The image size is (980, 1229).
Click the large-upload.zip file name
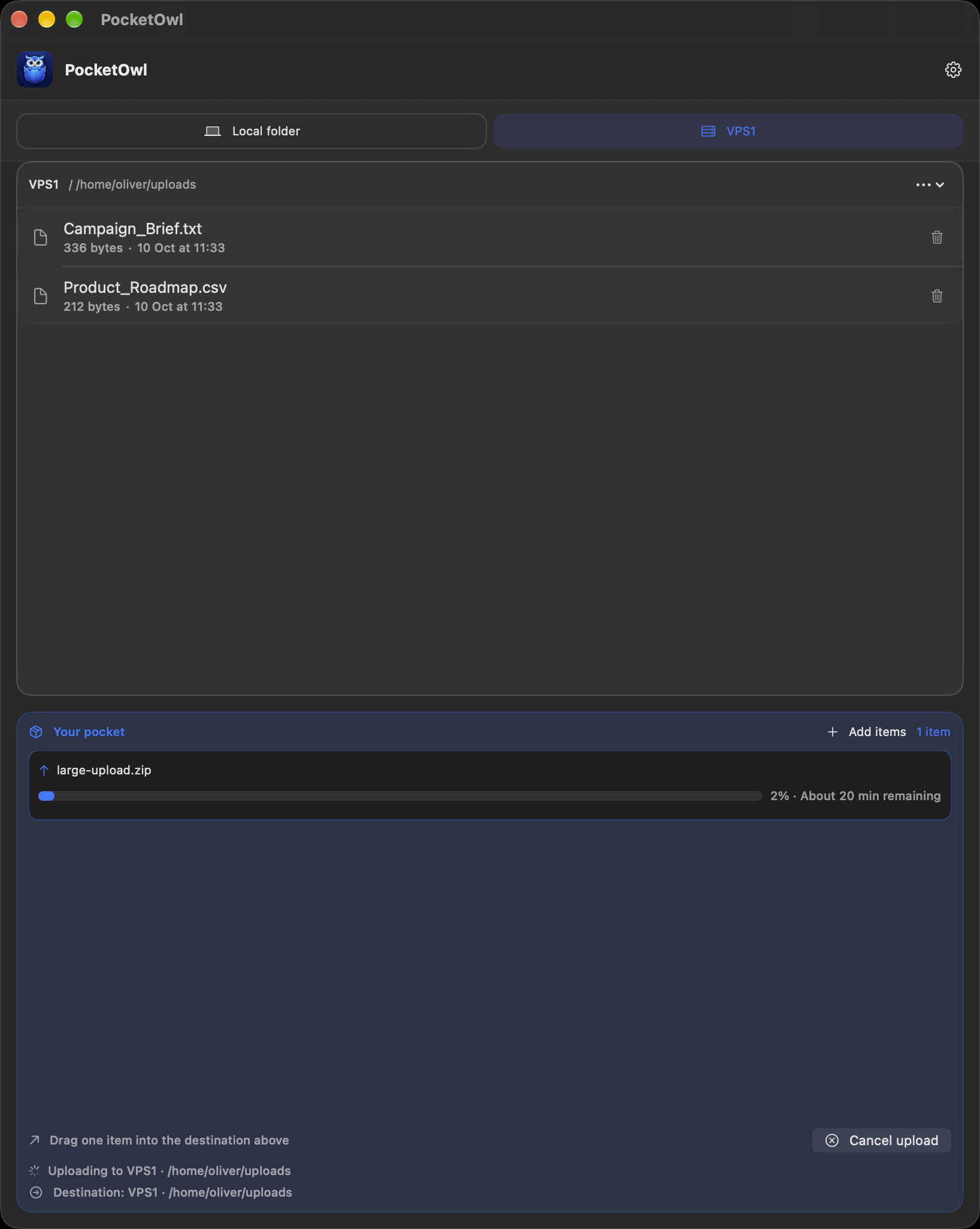(x=104, y=770)
